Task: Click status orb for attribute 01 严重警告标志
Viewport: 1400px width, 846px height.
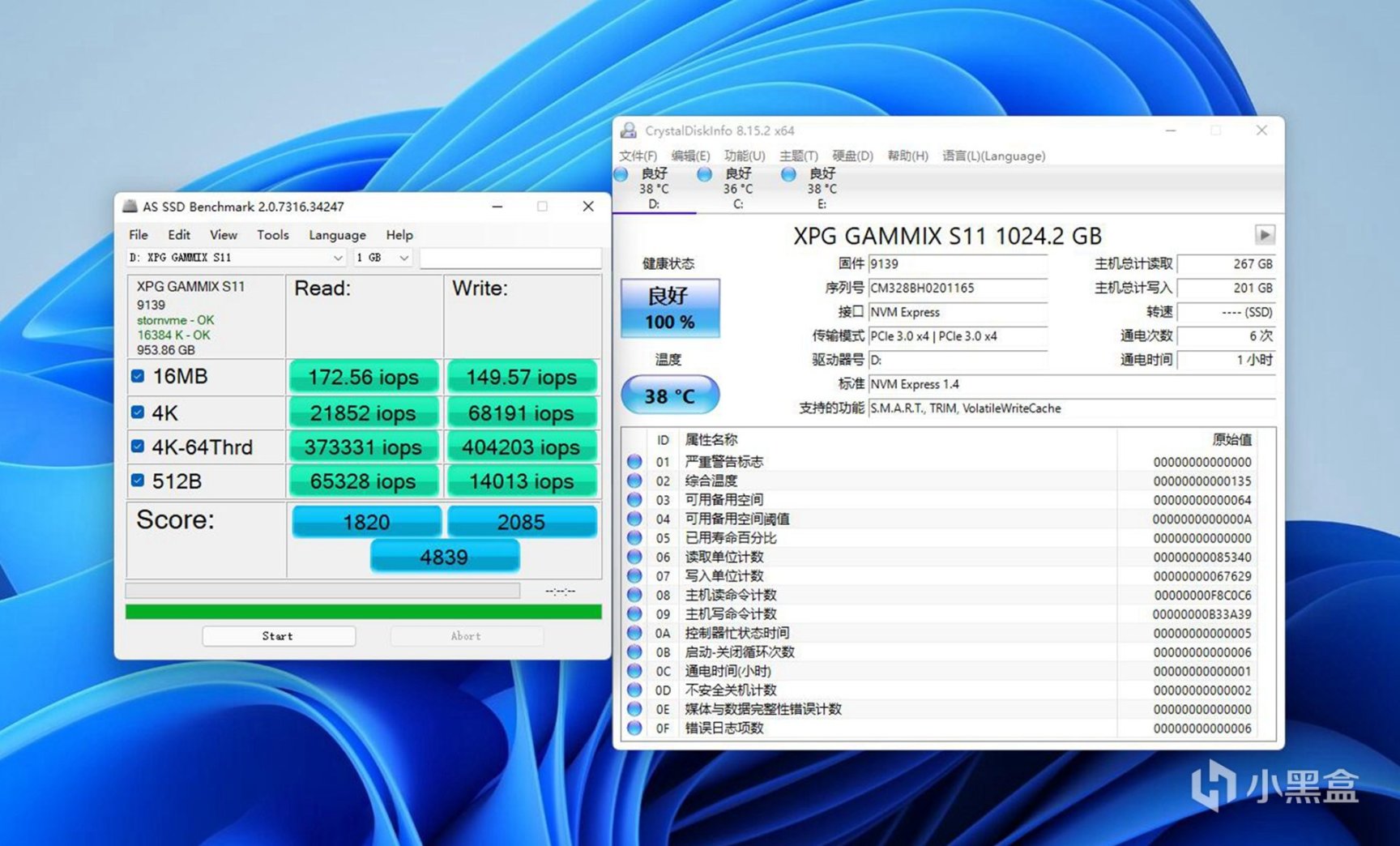Action: tap(634, 462)
